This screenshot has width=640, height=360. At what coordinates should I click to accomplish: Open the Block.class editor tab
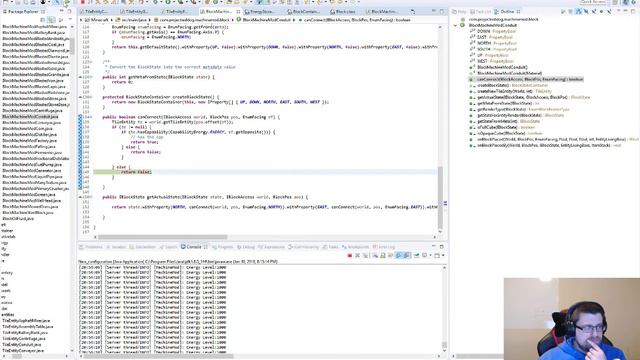pyautogui.click(x=342, y=11)
